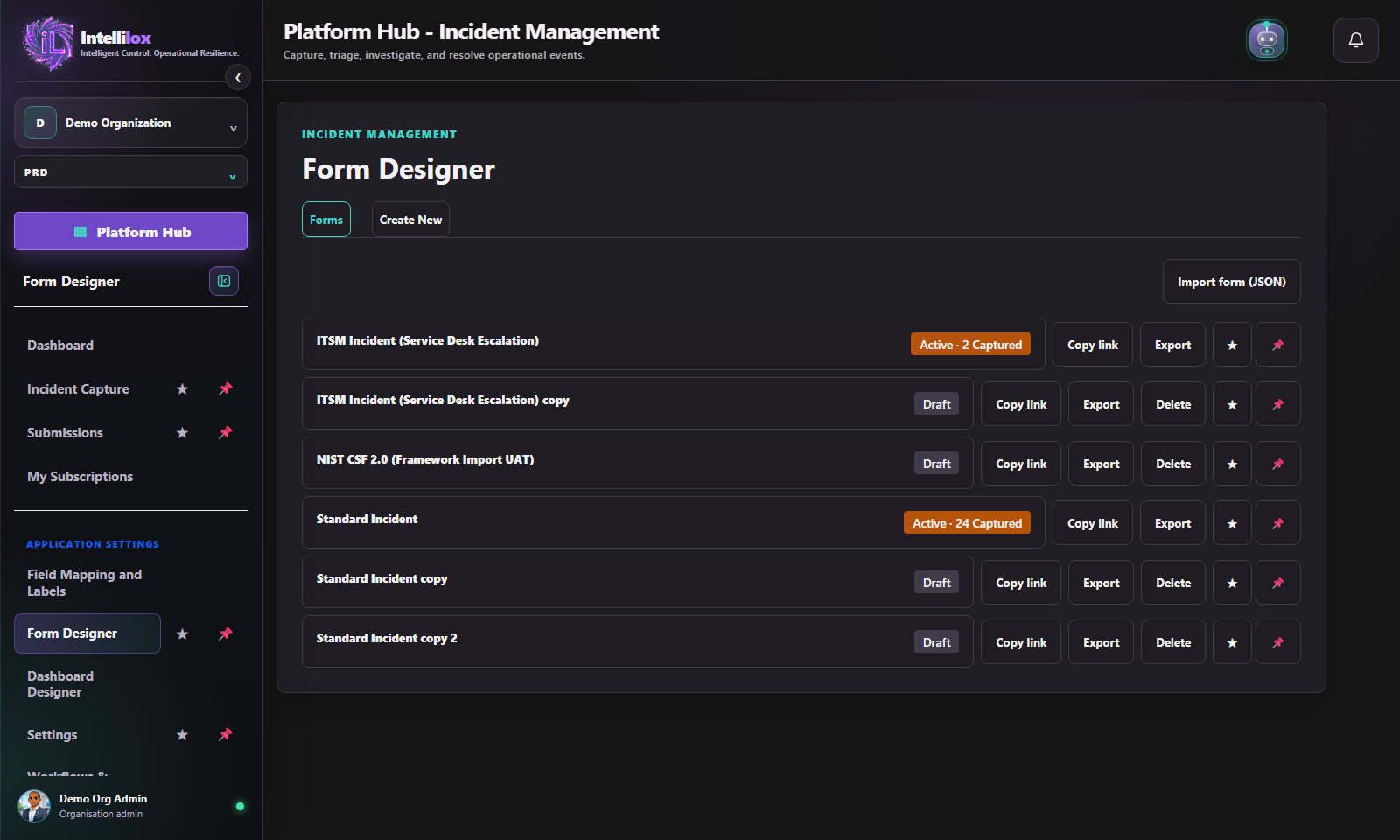Export the Standard Incident copy 2 form
The image size is (1400, 840).
(x=1101, y=642)
